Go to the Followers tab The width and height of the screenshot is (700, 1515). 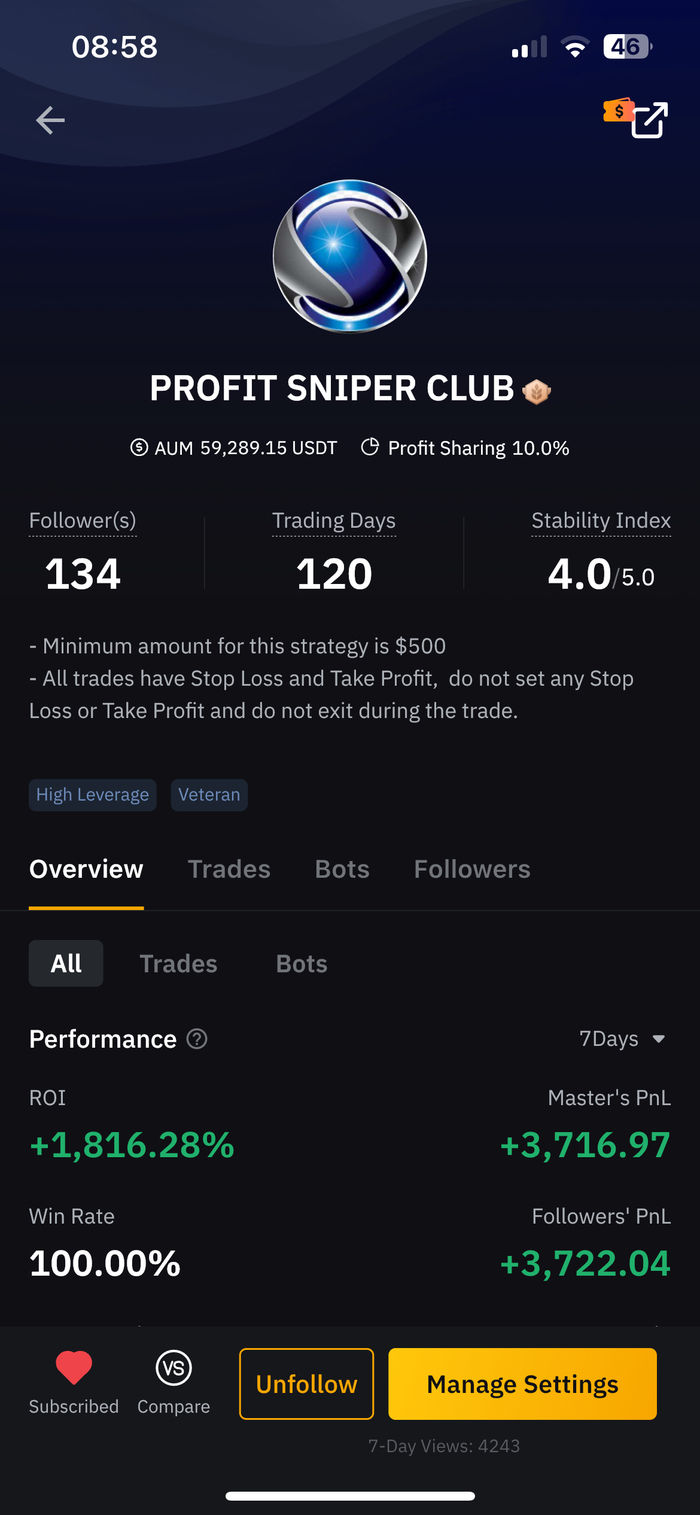(x=472, y=869)
